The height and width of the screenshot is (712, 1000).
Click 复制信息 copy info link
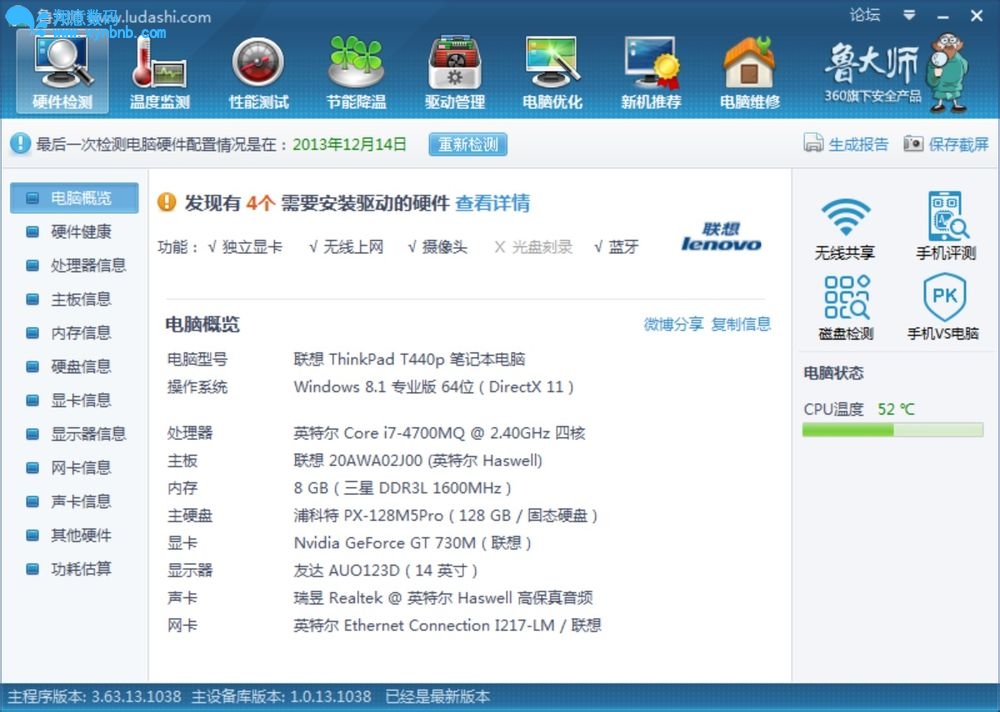coord(741,324)
